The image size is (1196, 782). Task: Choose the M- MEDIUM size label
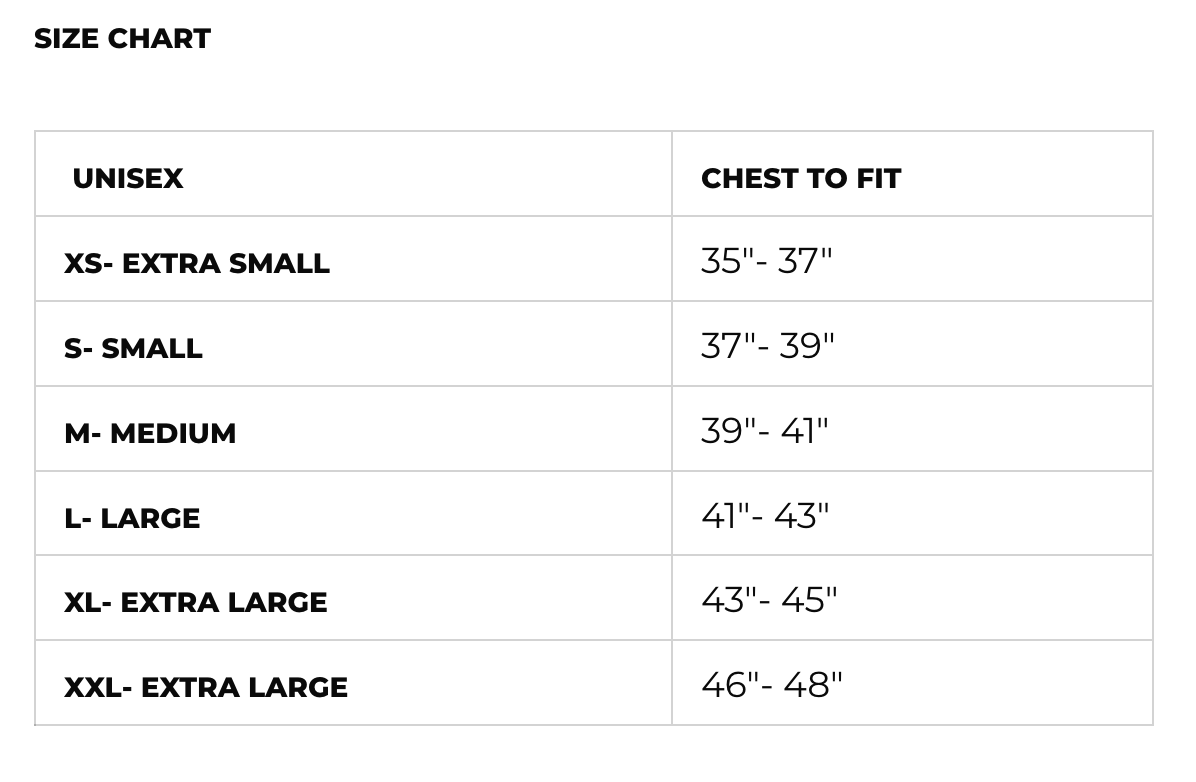point(150,434)
